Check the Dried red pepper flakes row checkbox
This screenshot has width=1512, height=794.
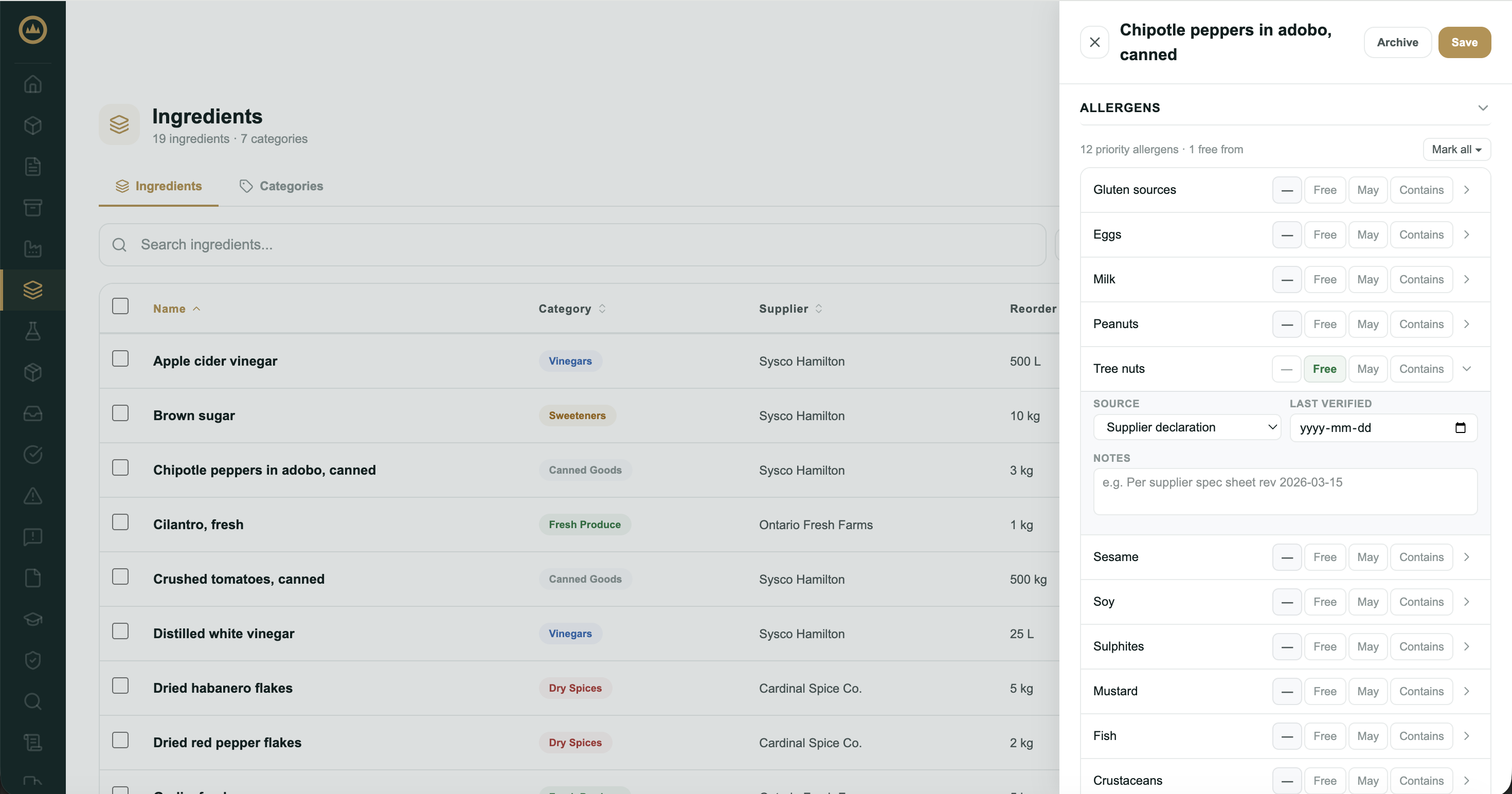click(x=120, y=741)
